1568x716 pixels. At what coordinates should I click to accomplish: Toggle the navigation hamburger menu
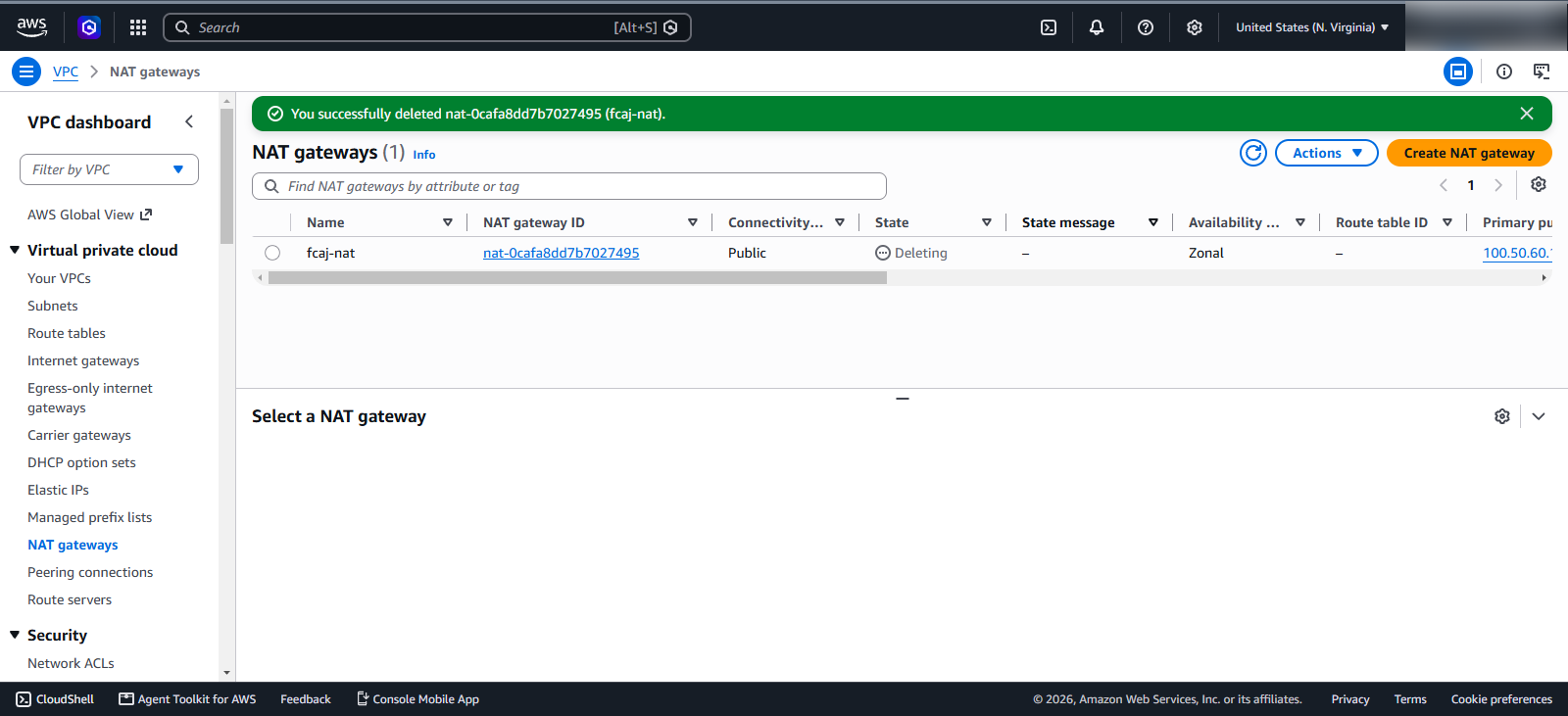click(x=26, y=72)
